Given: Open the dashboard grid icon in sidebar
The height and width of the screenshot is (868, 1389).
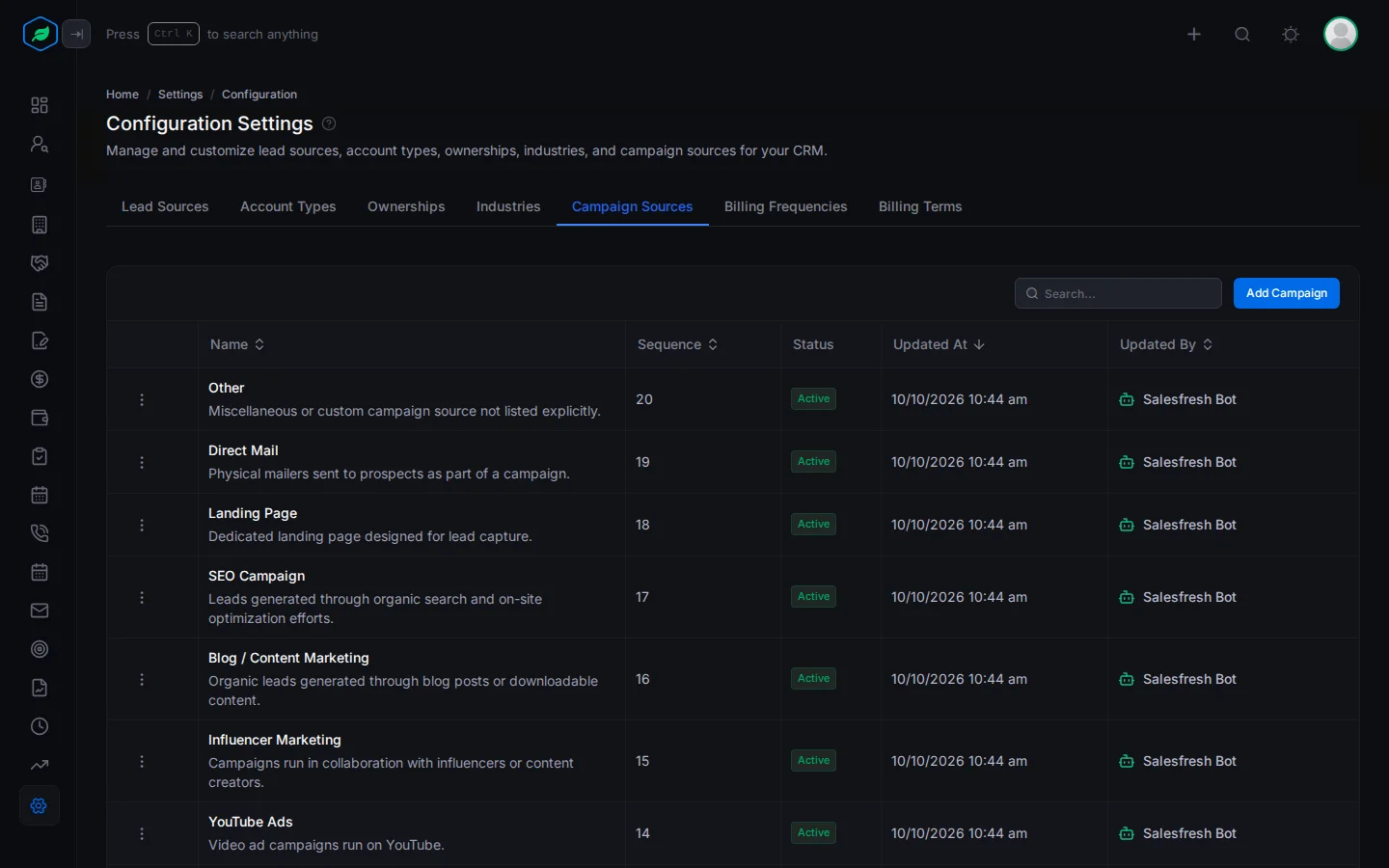Looking at the screenshot, I should [40, 105].
